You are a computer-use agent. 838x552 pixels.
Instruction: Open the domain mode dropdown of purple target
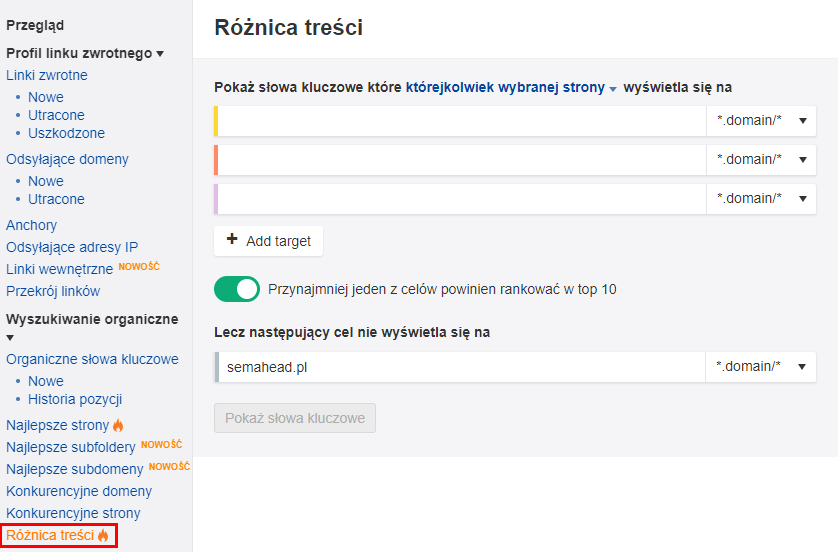pyautogui.click(x=761, y=199)
